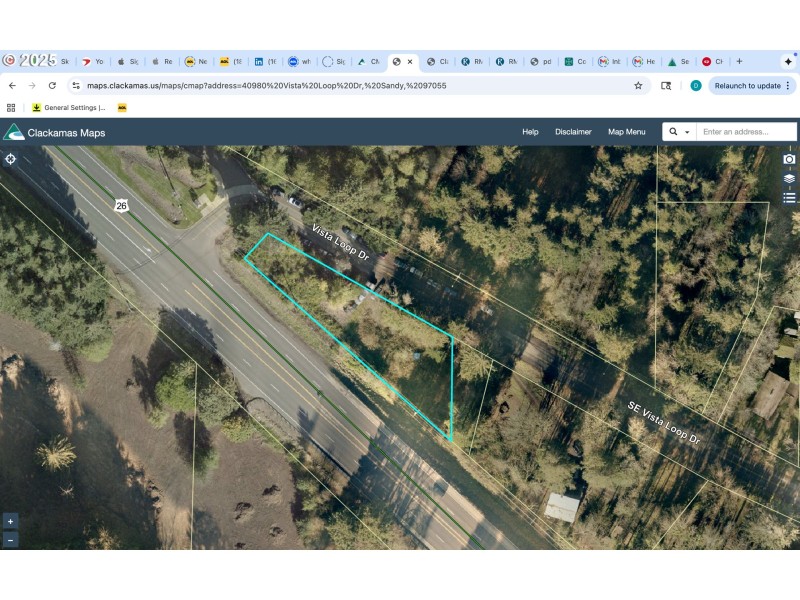Expand the search type dropdown arrow
Image resolution: width=800 pixels, height=600 pixels.
click(x=687, y=132)
